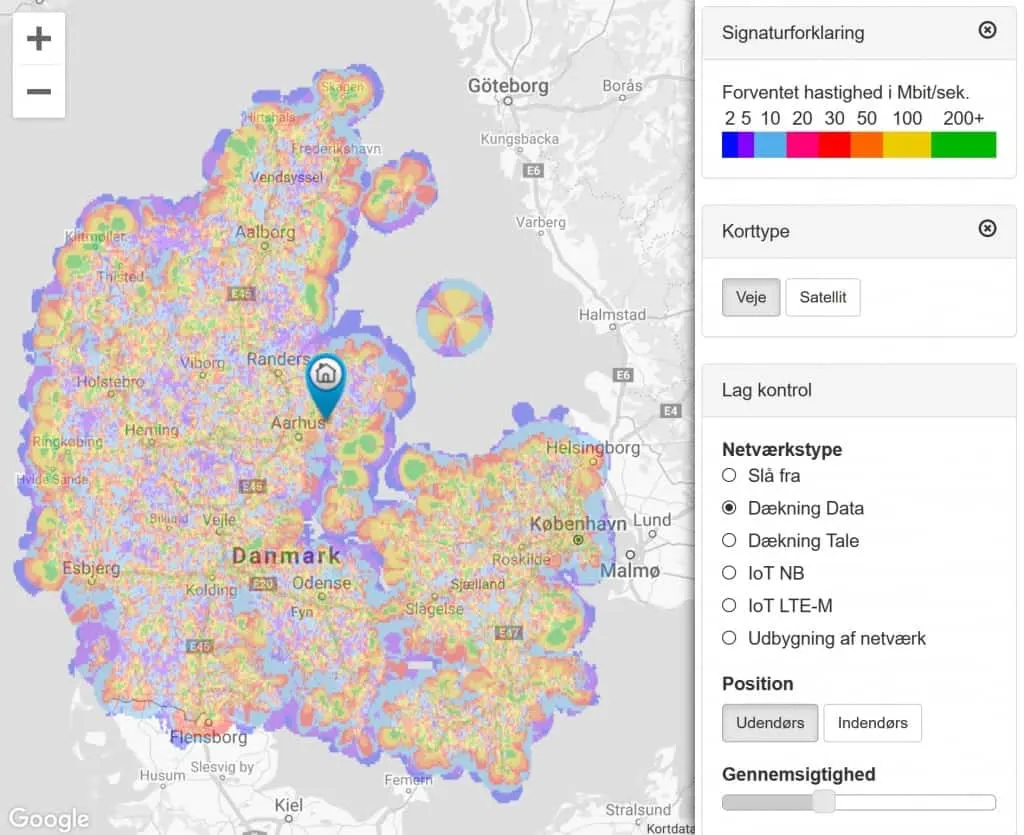The width and height of the screenshot is (1024, 835).
Task: Click the Google logo on the map
Action: point(49,817)
